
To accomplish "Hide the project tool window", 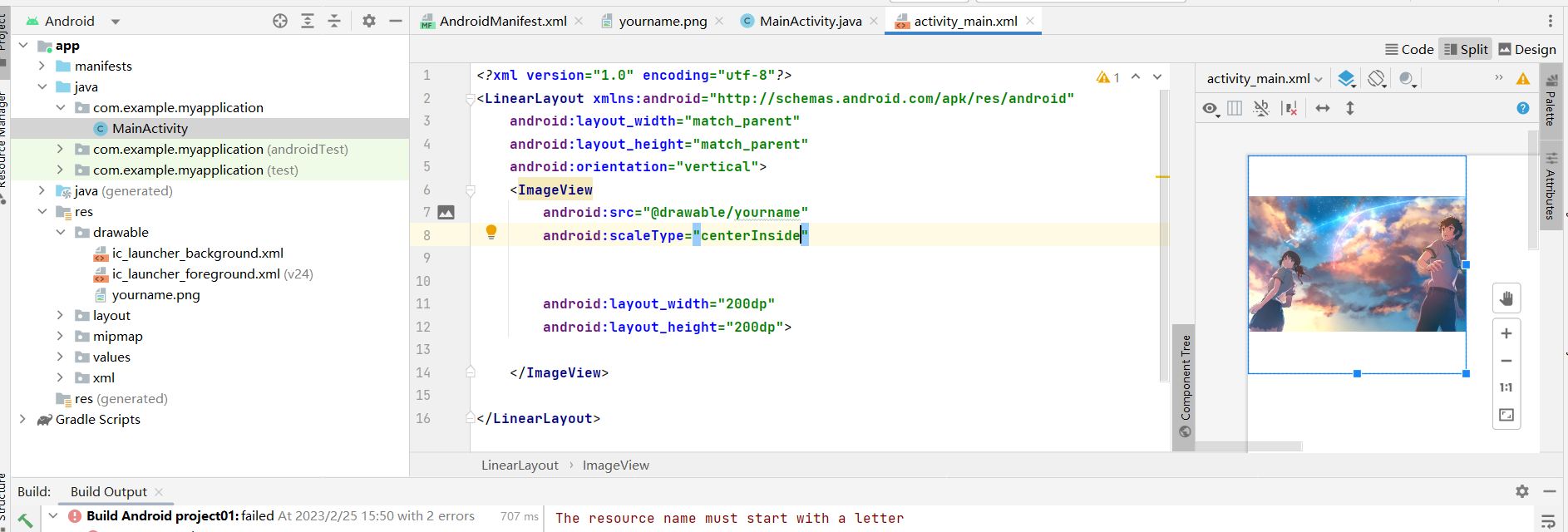I will (x=396, y=21).
